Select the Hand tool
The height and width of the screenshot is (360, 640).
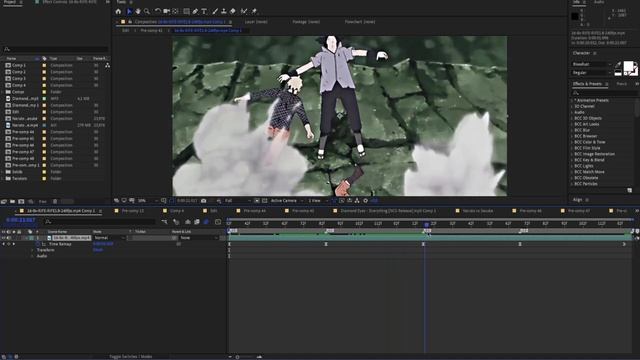click(x=138, y=11)
